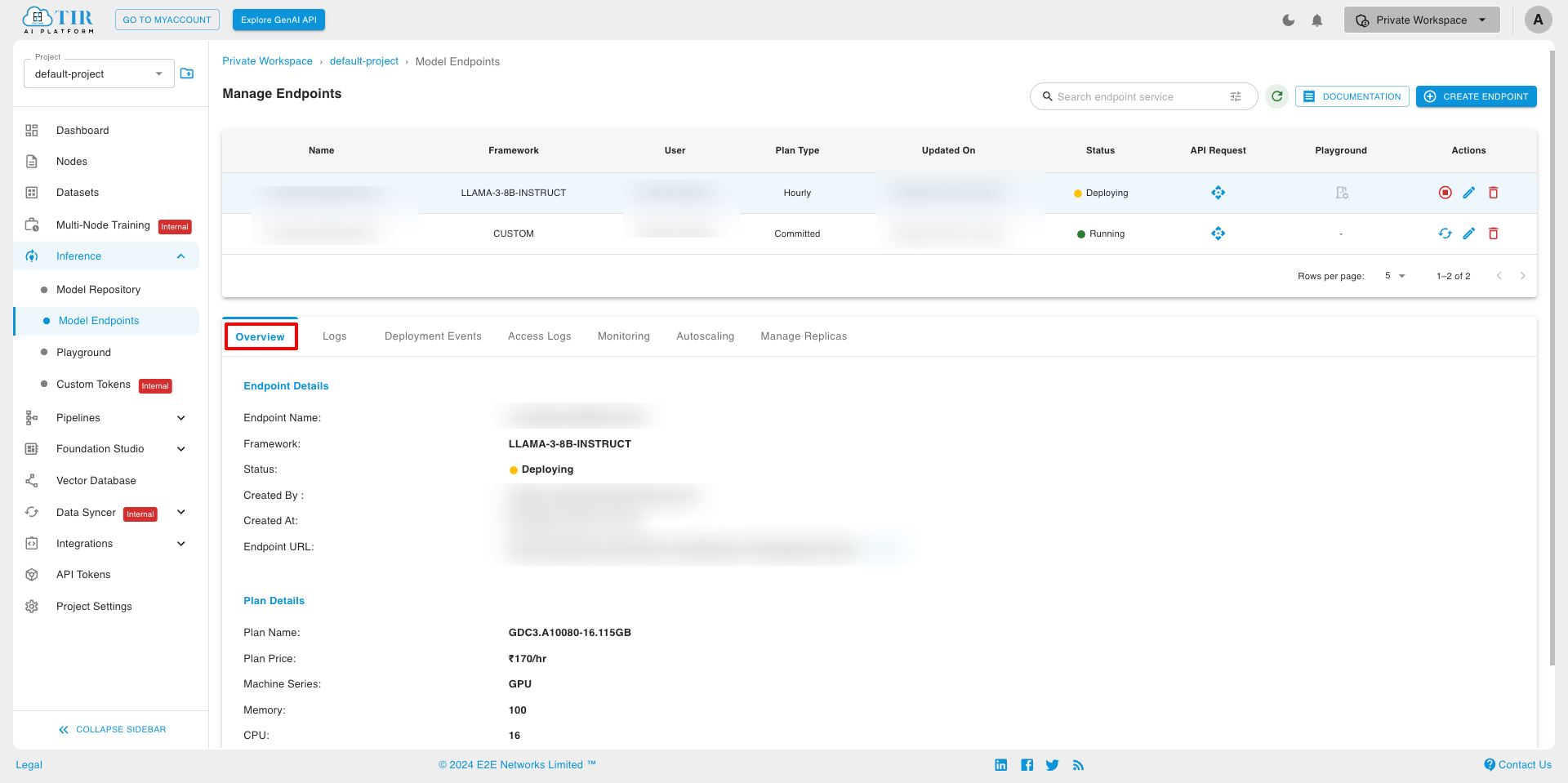
Task: Click Contact Us link
Action: [1517, 765]
